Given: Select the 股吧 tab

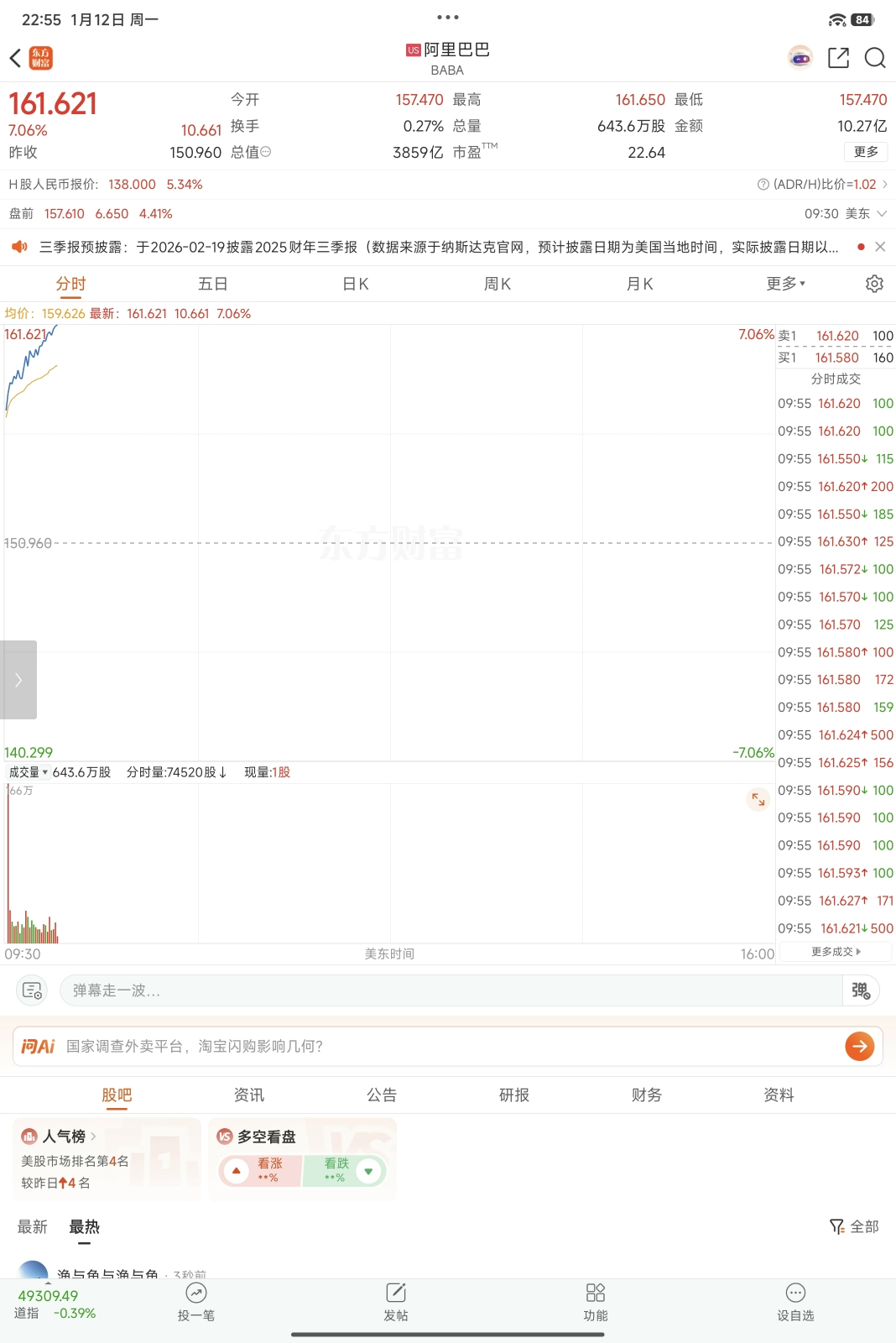Looking at the screenshot, I should pyautogui.click(x=117, y=1095).
